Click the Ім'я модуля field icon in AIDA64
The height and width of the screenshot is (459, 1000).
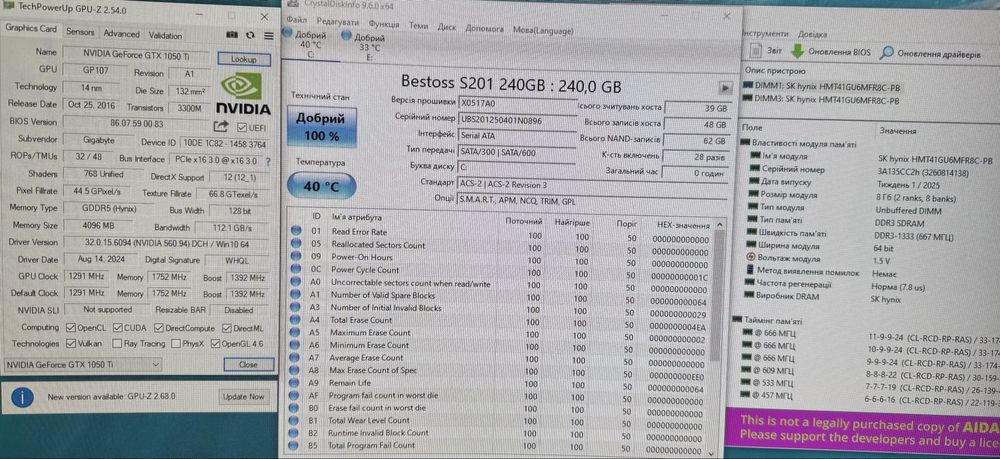click(x=755, y=156)
